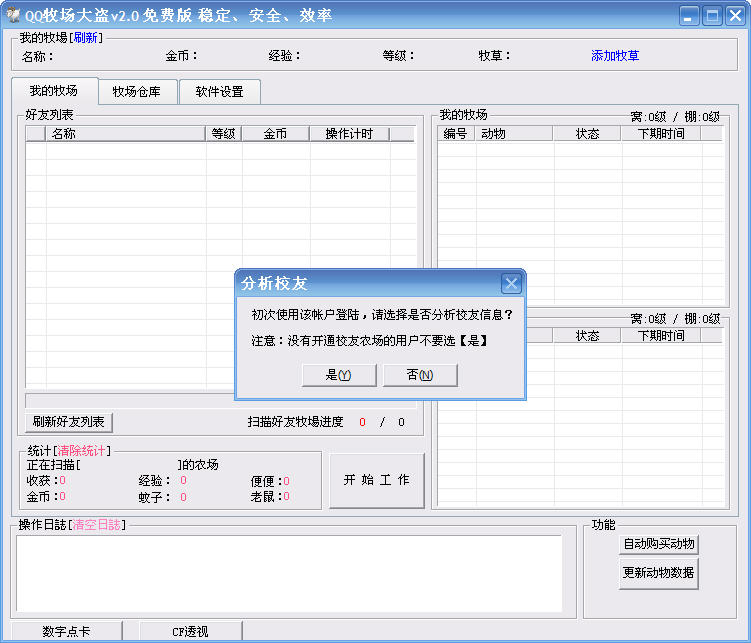This screenshot has height=643, width=751.
Task: Click 下期时间 header in lower right table
Action: click(661, 336)
